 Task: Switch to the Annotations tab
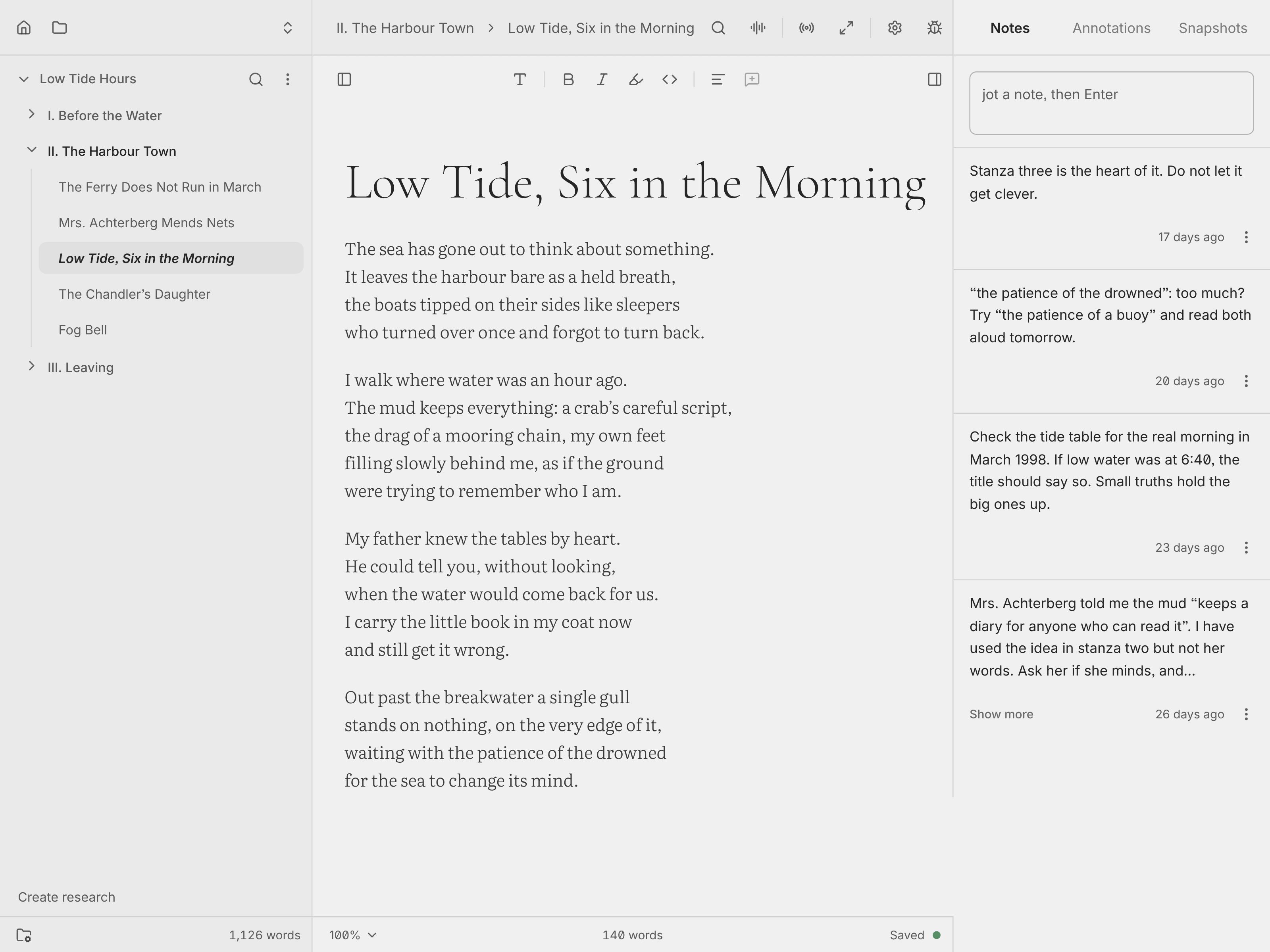click(1111, 28)
